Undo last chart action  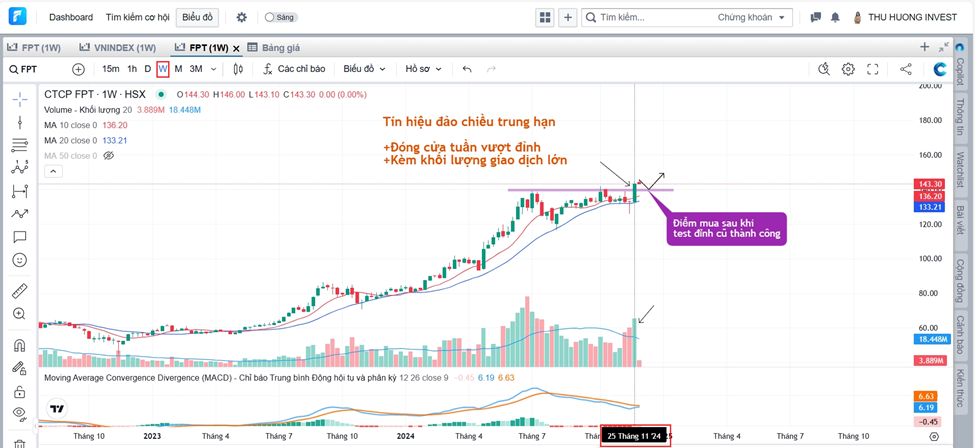tap(467, 69)
